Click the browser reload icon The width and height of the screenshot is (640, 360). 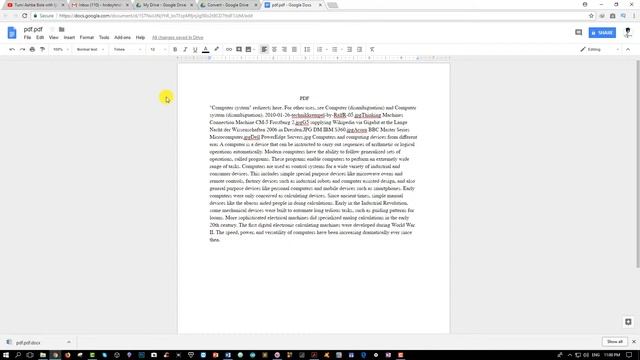point(24,16)
